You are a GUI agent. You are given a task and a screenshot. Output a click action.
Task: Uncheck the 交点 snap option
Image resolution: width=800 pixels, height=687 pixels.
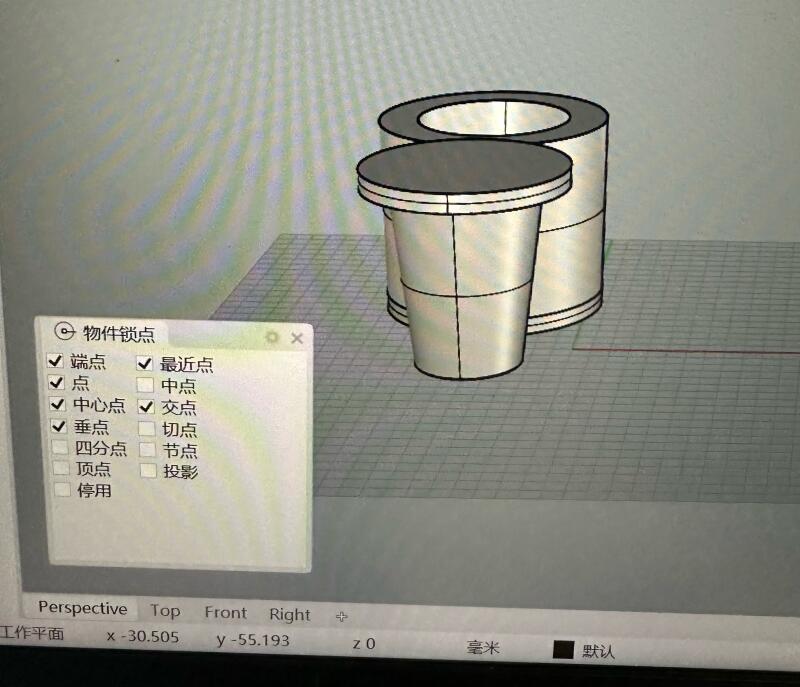(147, 406)
